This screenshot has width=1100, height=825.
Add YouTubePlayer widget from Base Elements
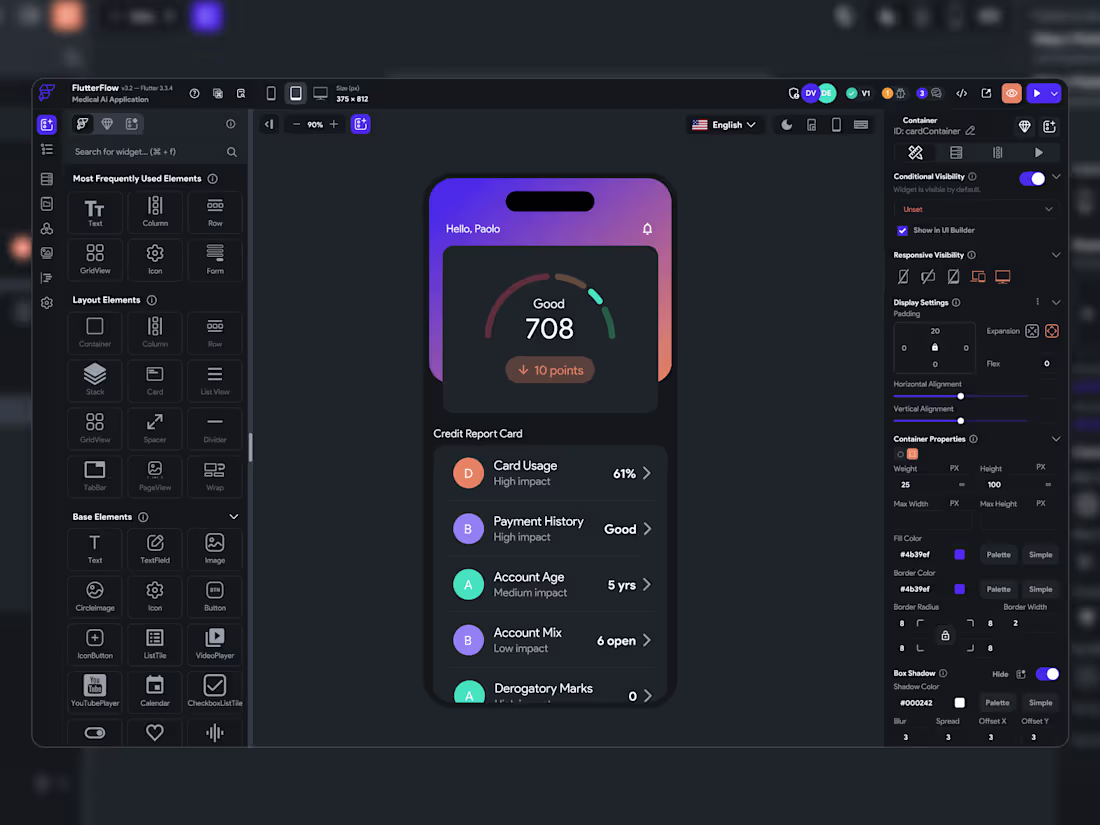coord(95,691)
